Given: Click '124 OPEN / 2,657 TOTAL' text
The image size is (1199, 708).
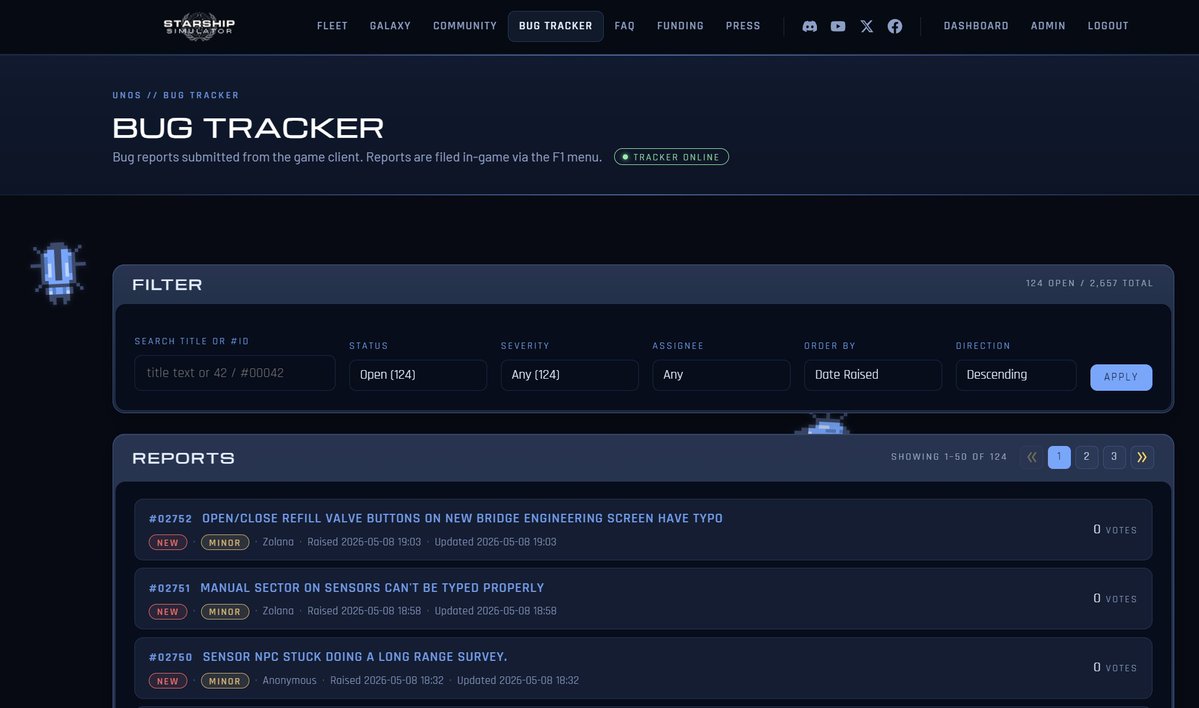Looking at the screenshot, I should click(1089, 284).
